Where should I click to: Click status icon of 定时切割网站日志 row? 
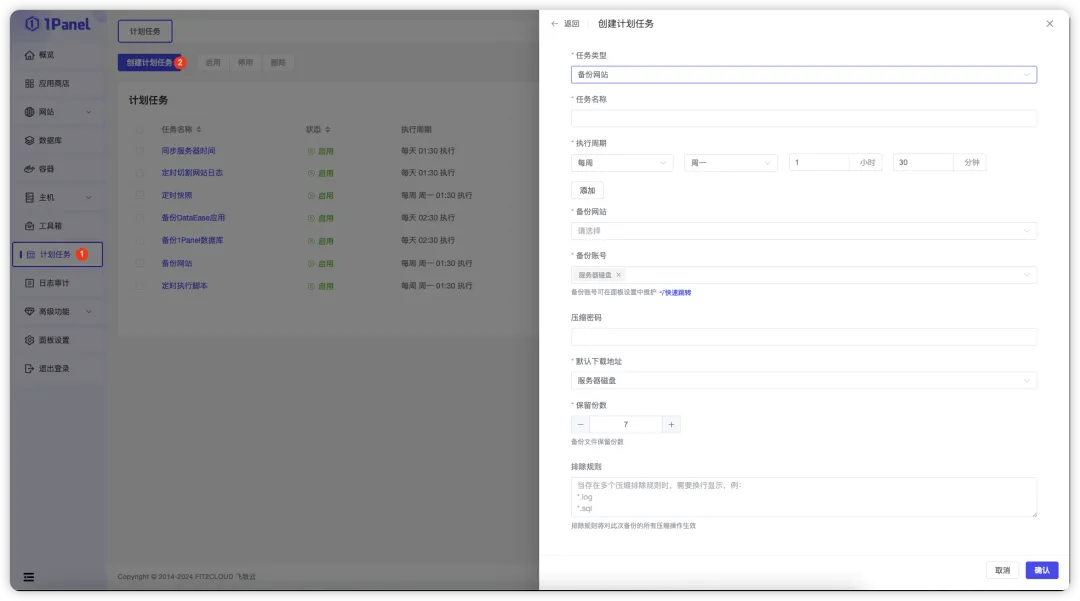pyautogui.click(x=311, y=173)
